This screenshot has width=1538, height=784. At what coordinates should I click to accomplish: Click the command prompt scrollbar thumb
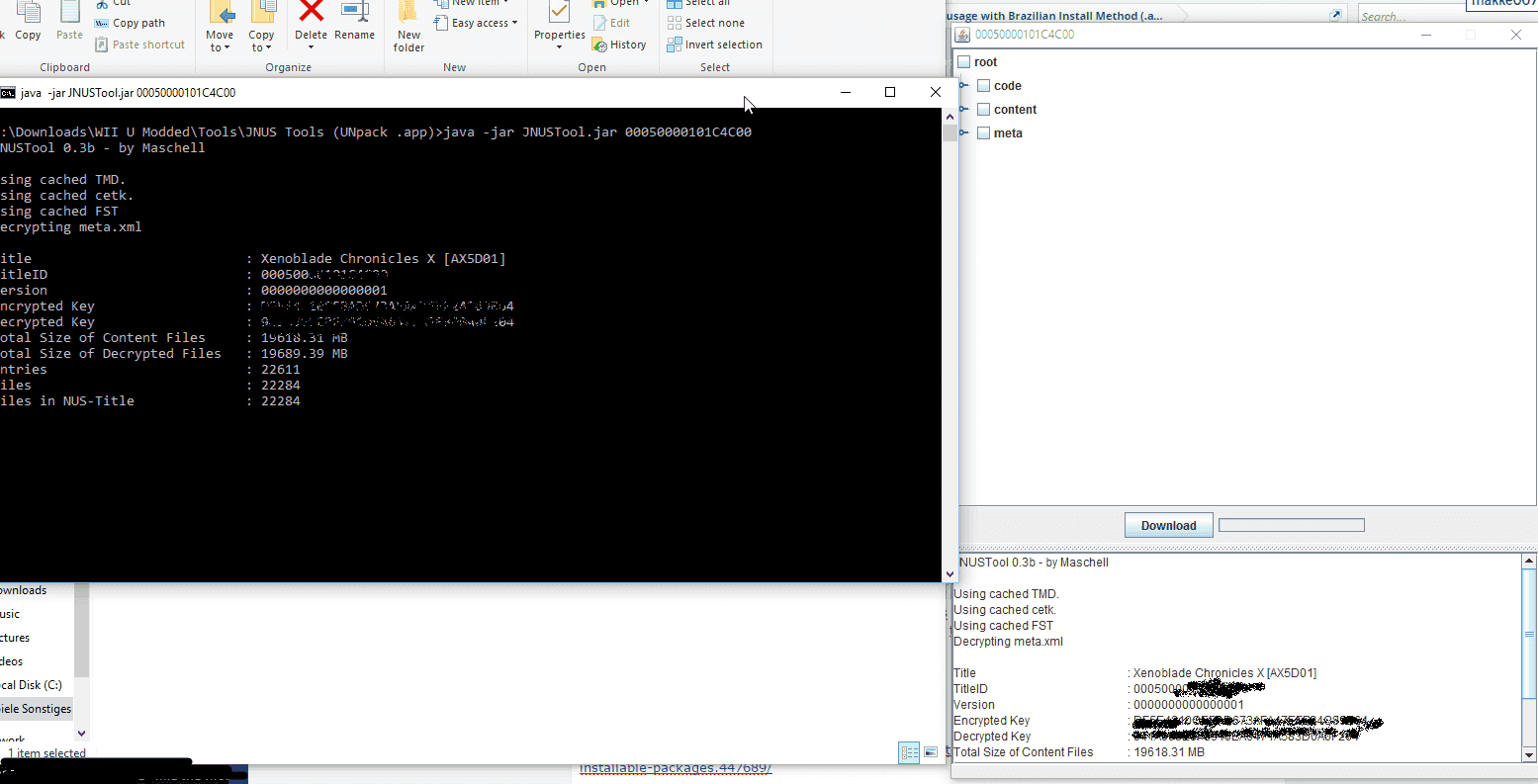(950, 133)
